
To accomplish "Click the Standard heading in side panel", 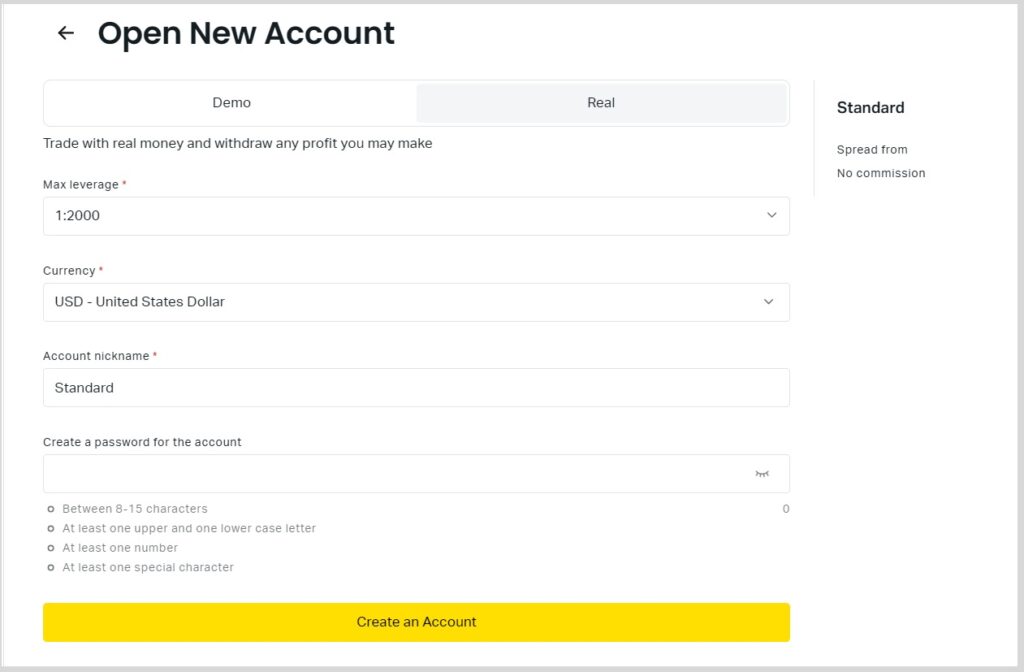I will pyautogui.click(x=870, y=108).
